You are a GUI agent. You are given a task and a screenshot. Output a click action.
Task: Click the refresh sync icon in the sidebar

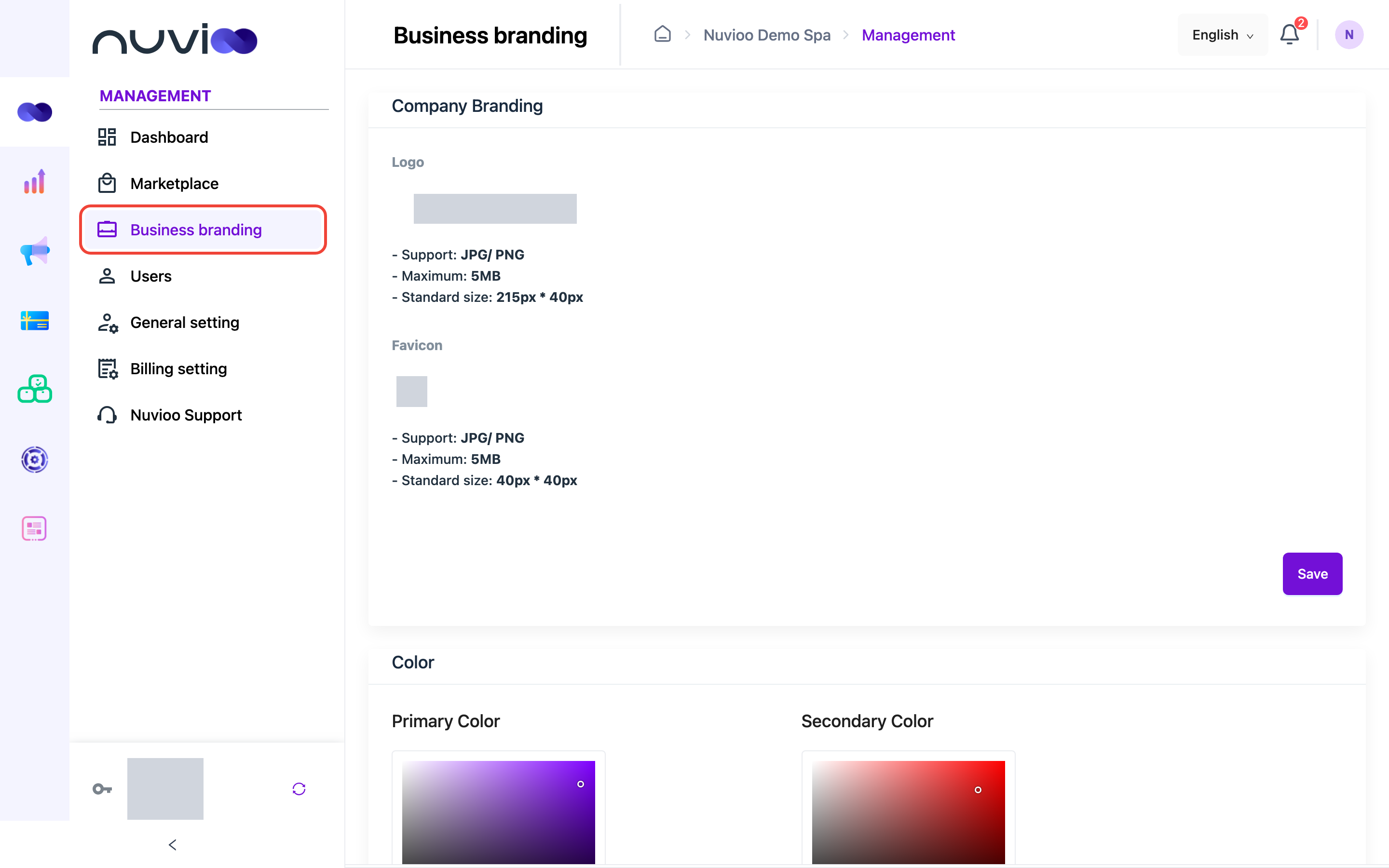299,789
